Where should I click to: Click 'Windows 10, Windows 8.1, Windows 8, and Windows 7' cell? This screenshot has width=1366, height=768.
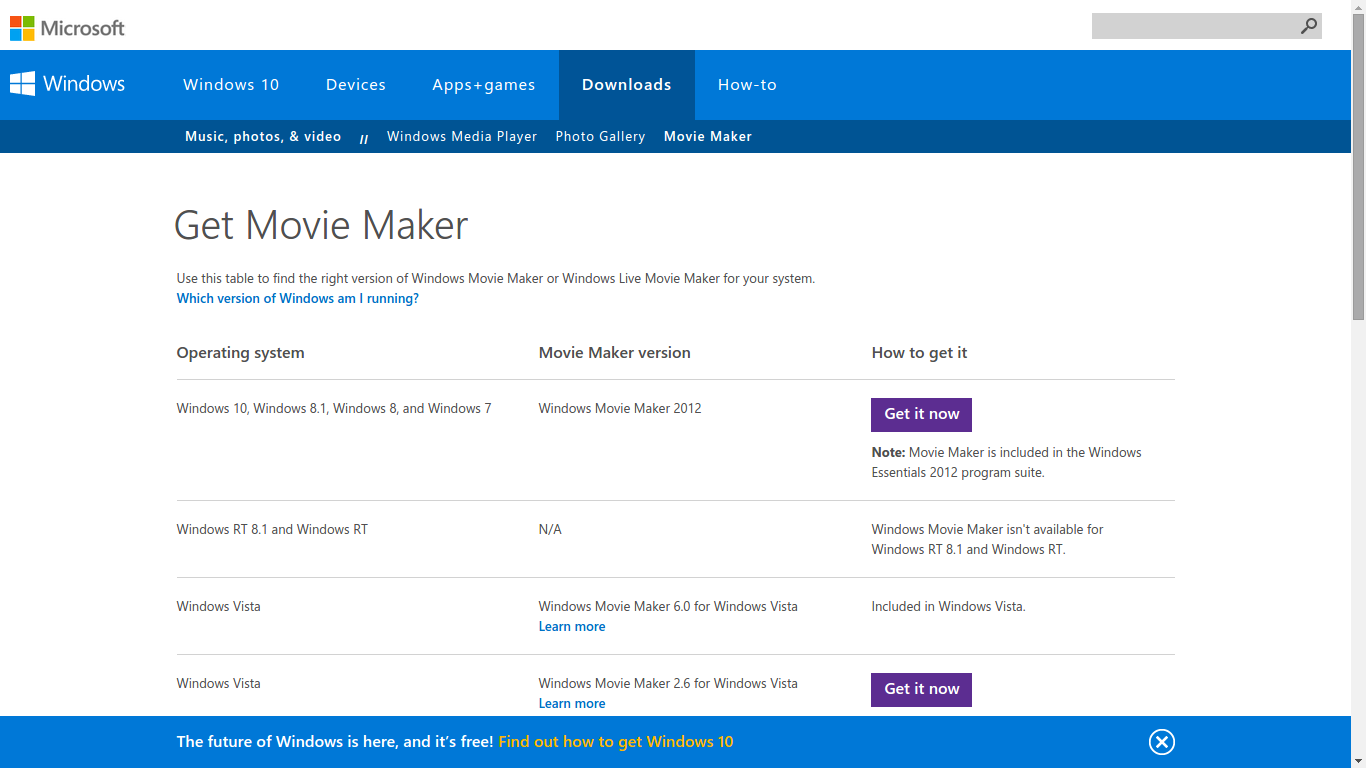[334, 408]
